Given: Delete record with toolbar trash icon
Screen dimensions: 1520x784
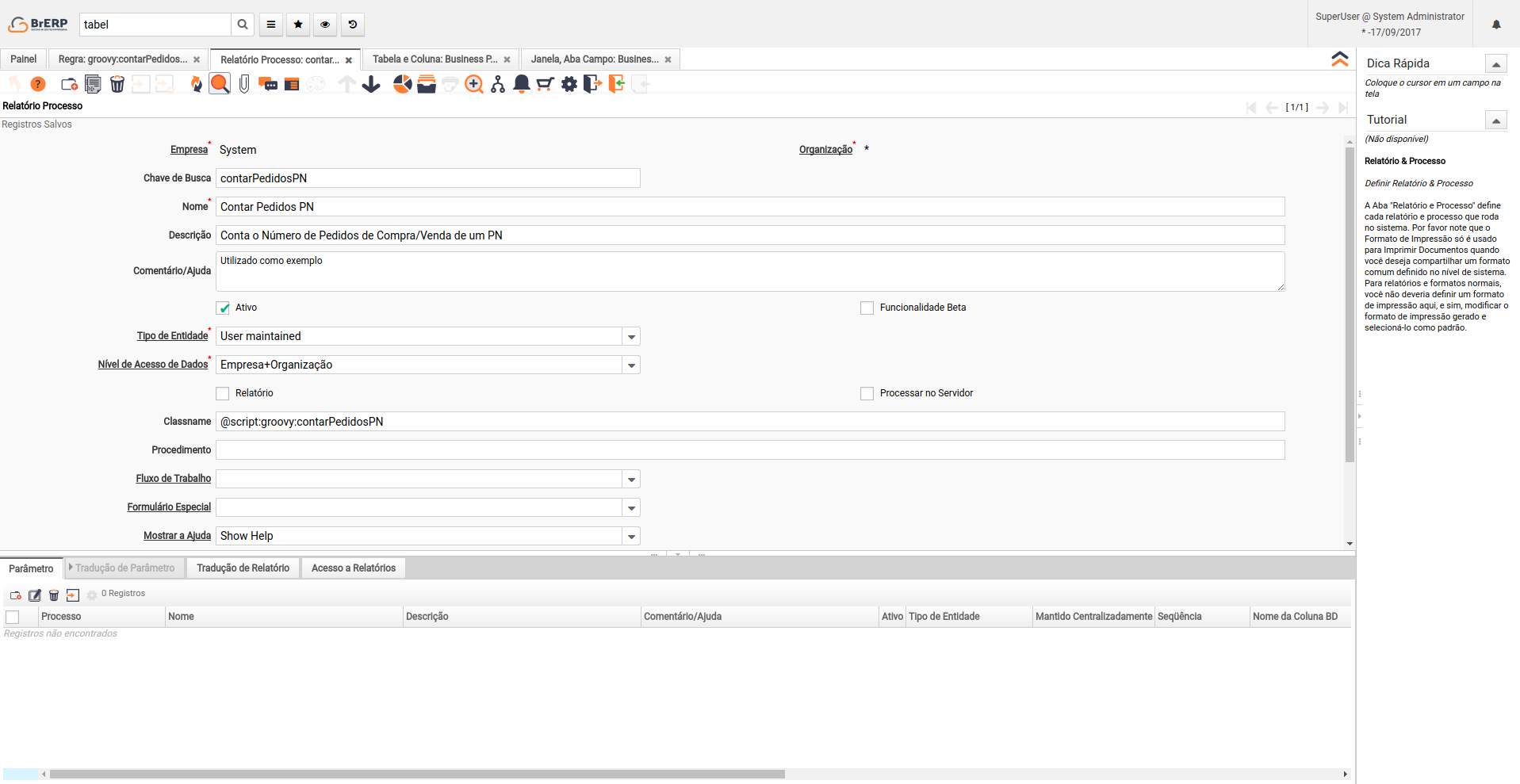Looking at the screenshot, I should [117, 84].
